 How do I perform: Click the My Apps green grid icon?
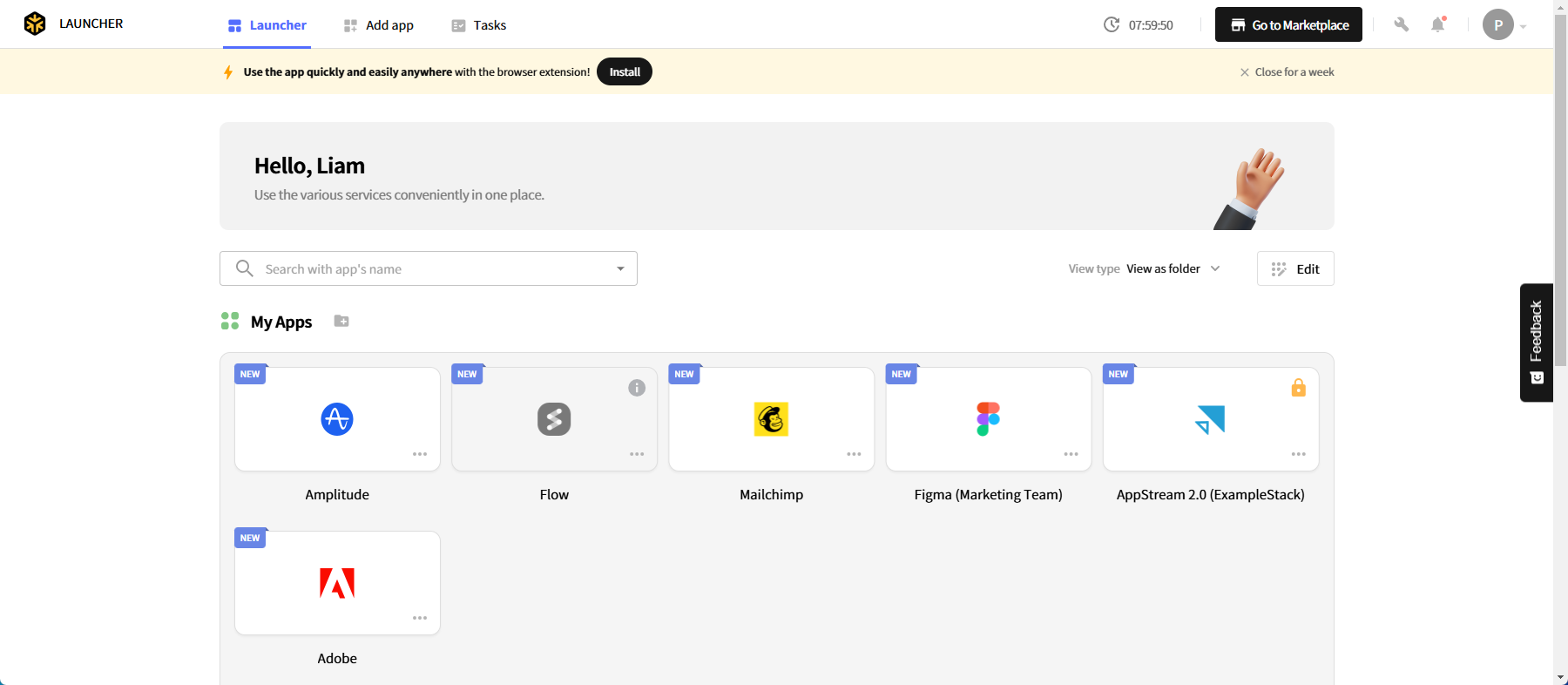point(230,321)
